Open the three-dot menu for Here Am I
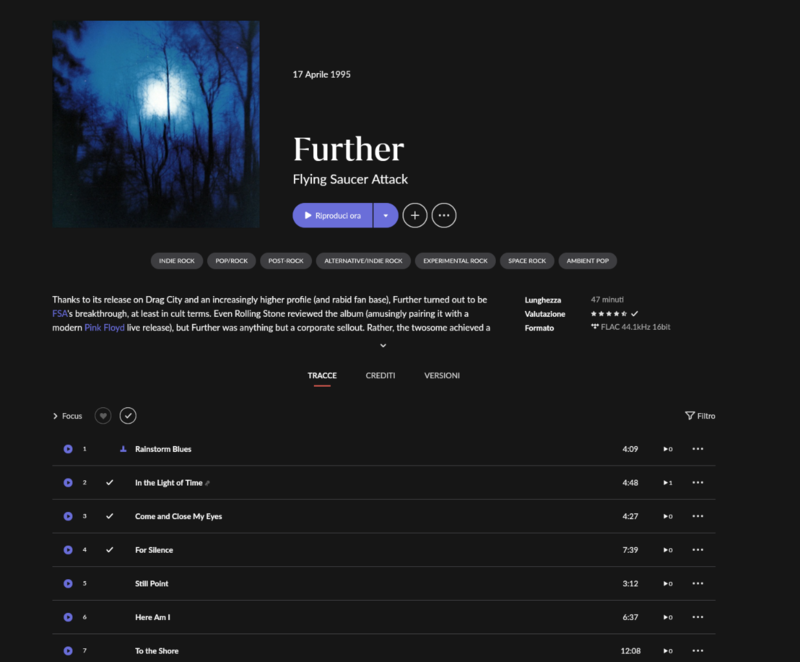This screenshot has width=800, height=662. [697, 617]
